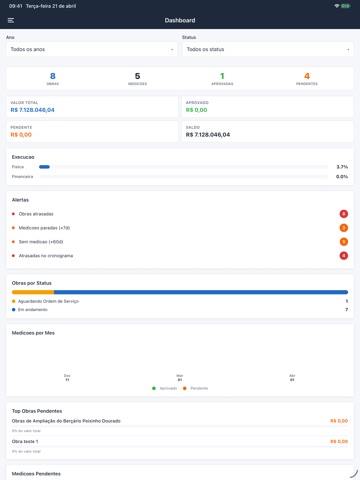Click the 'Top Obras Pendentes' heading

pyautogui.click(x=37, y=411)
